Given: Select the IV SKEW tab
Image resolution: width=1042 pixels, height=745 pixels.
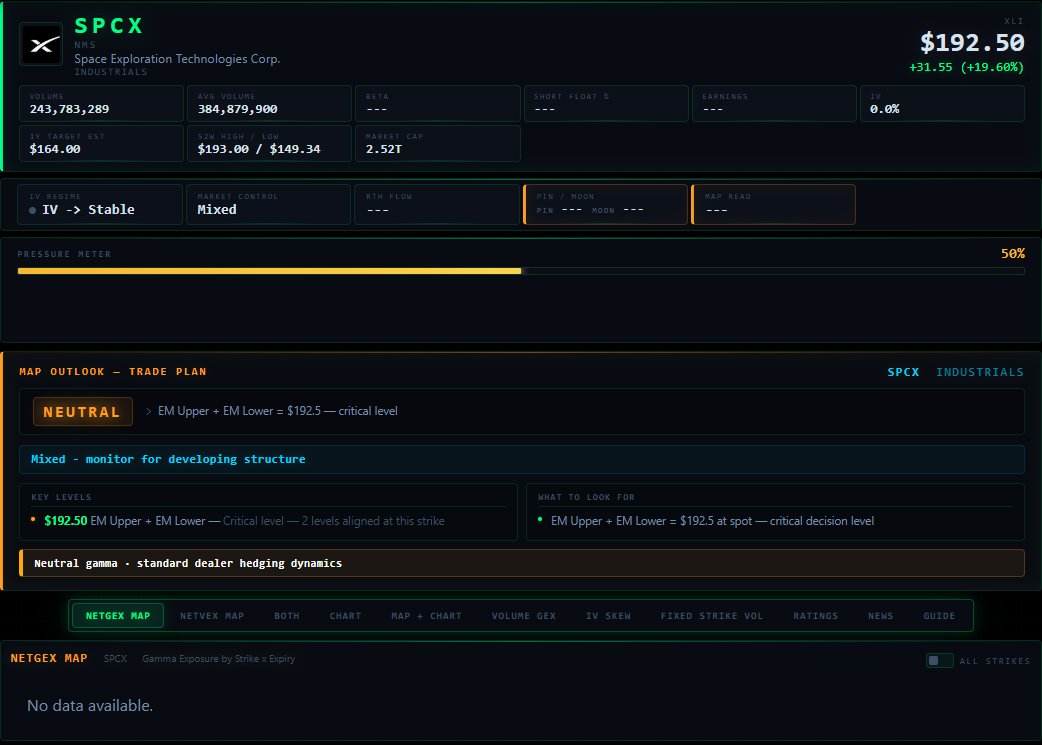Looking at the screenshot, I should [608, 616].
